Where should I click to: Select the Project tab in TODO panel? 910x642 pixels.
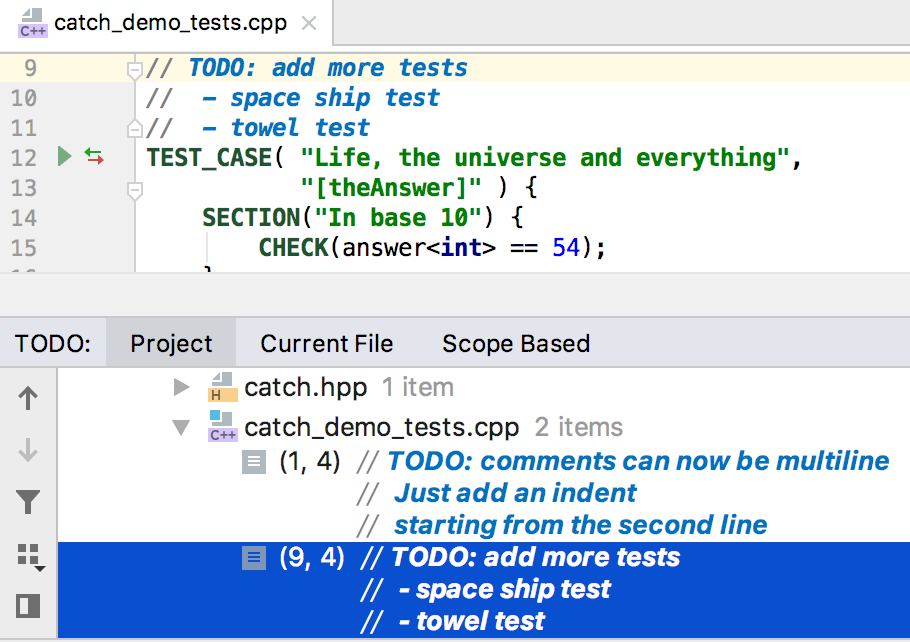tap(171, 344)
